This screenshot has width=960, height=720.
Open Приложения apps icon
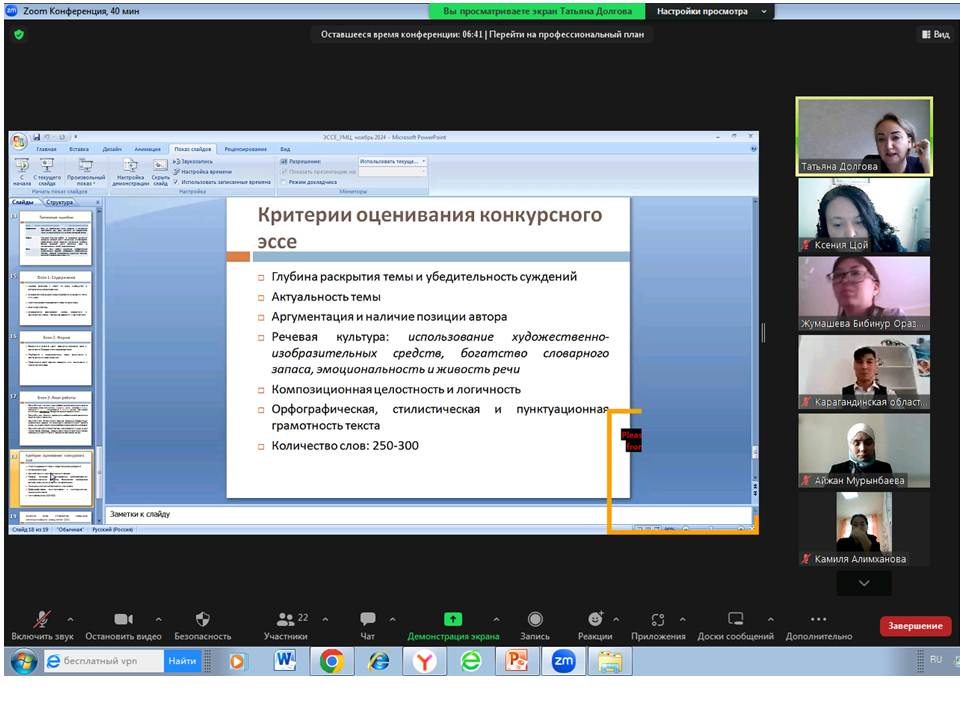658,620
